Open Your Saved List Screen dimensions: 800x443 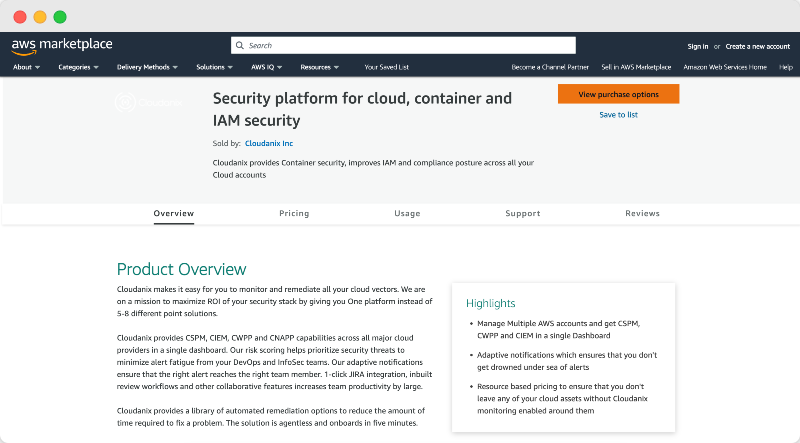386,67
